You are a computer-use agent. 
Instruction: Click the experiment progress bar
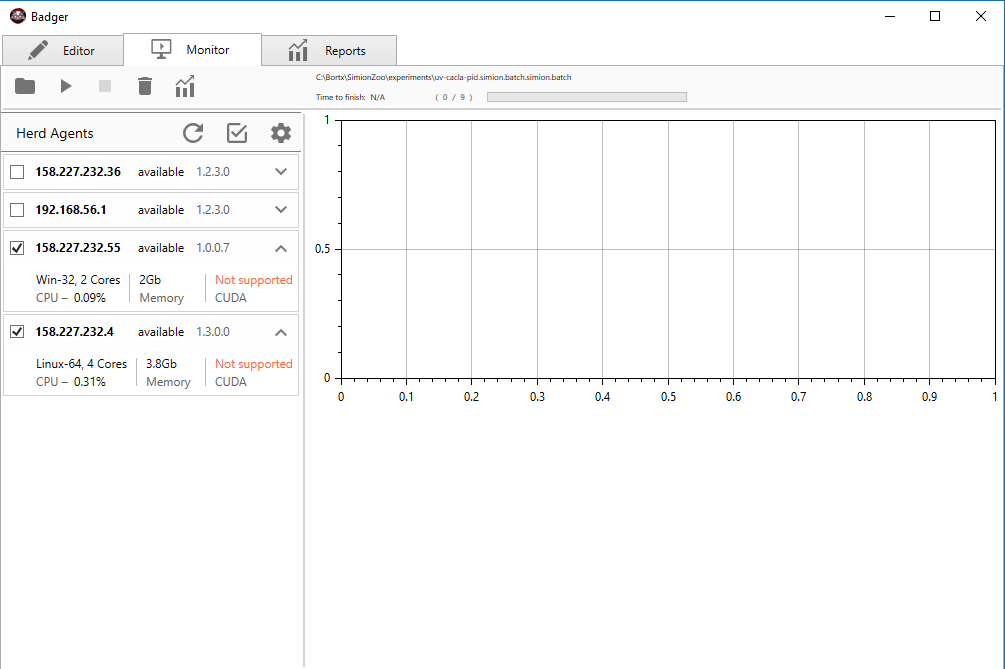(586, 96)
